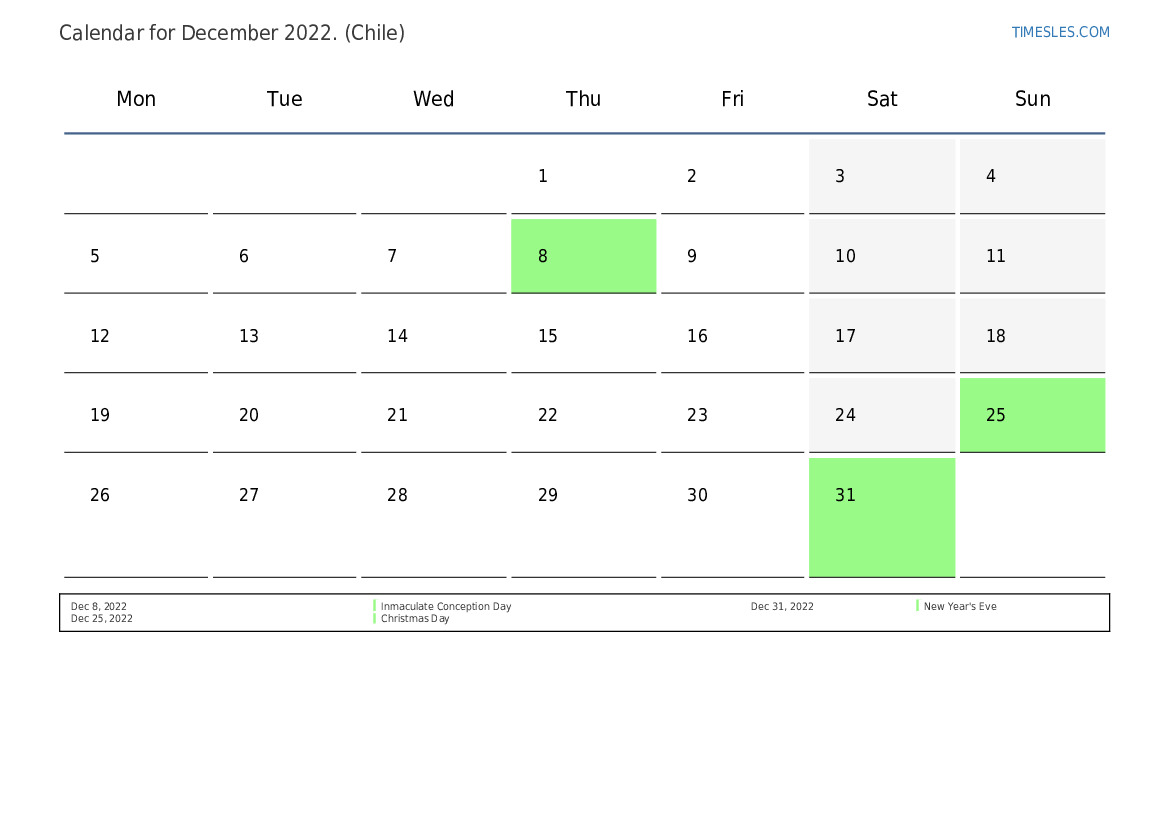Click the Dec 8, 2022 legend date
This screenshot has height=827, width=1169.
99,606
